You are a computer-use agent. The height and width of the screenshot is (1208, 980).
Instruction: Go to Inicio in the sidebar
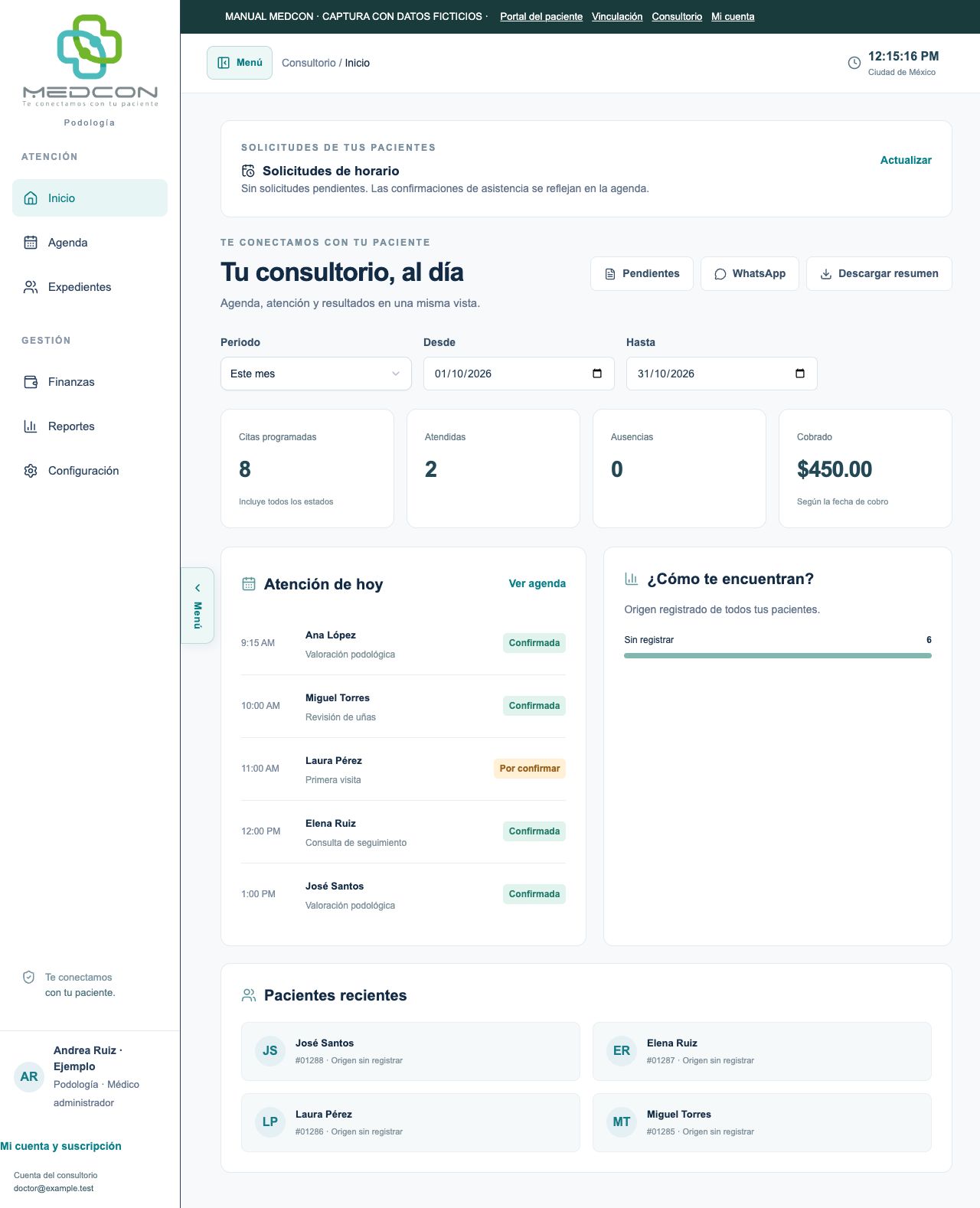[90, 198]
